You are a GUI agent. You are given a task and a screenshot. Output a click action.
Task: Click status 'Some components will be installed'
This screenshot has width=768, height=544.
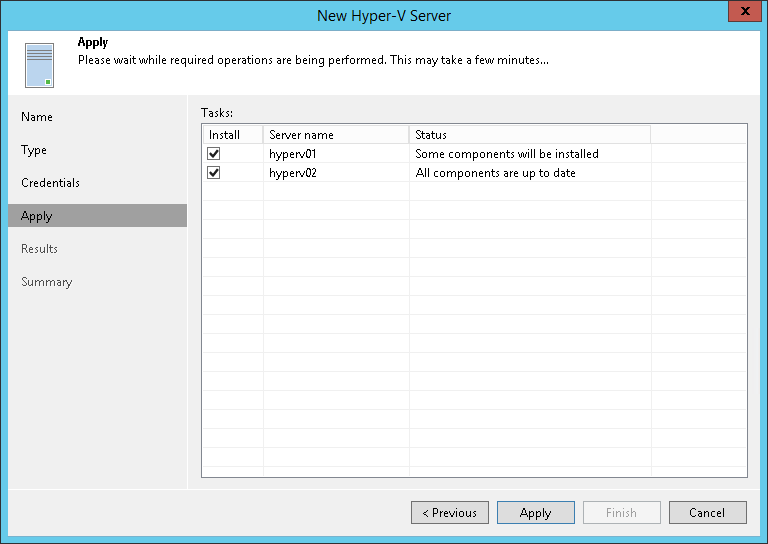click(507, 154)
